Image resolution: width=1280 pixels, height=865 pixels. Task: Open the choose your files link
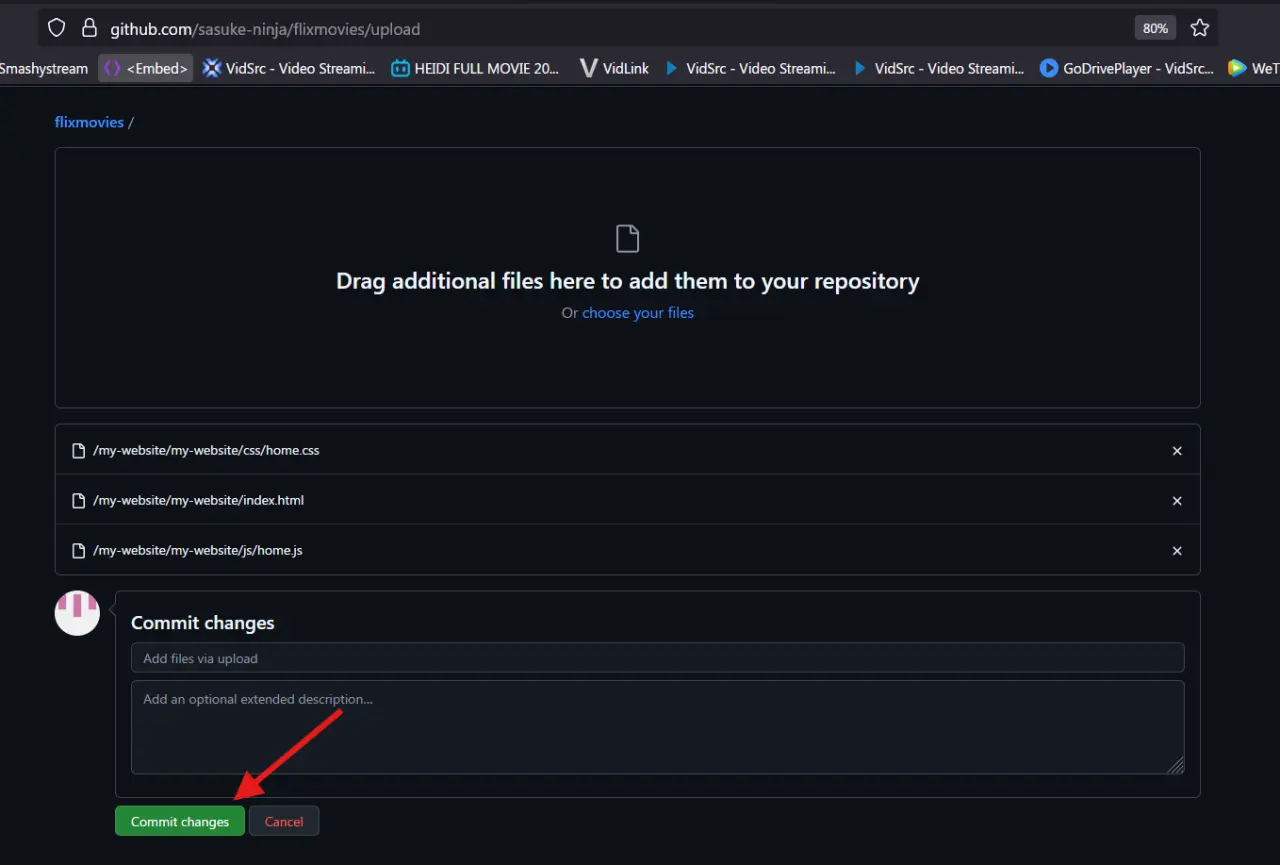pyautogui.click(x=638, y=312)
